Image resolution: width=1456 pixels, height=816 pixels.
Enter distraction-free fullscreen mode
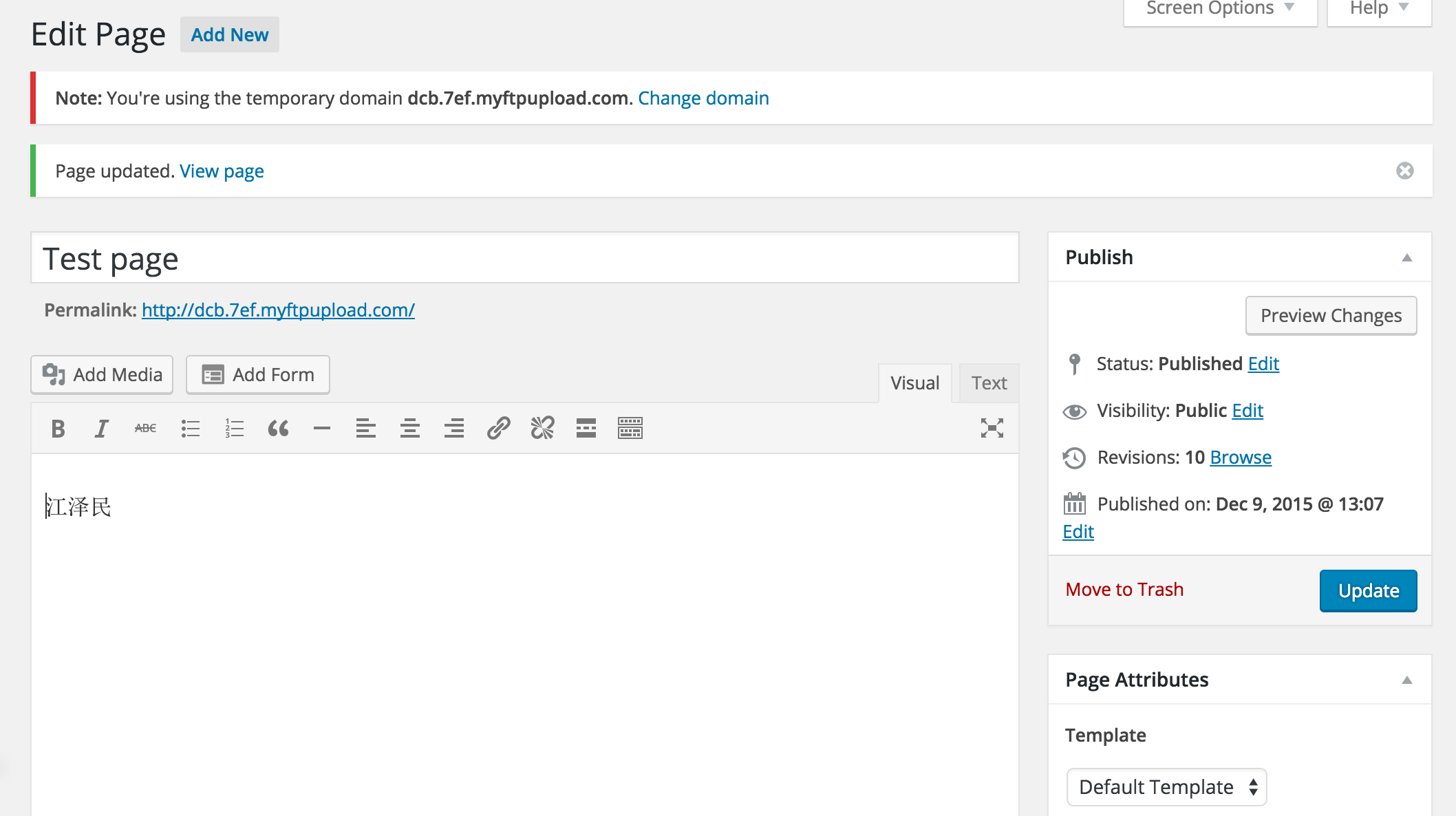point(992,428)
